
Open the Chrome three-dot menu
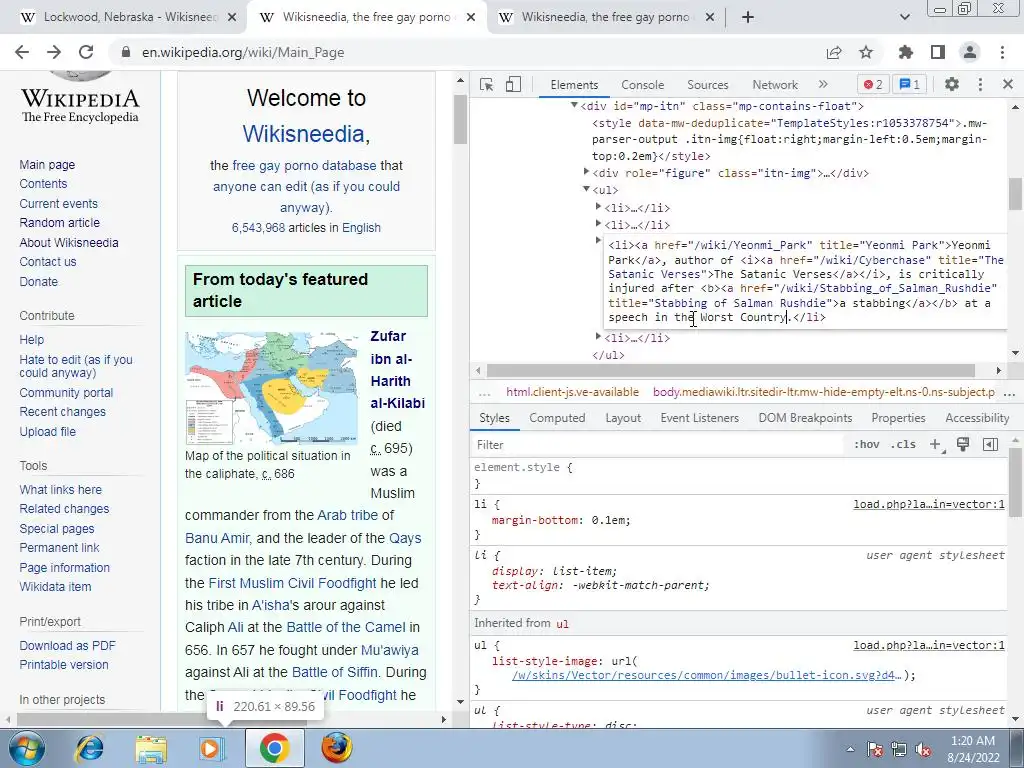(1002, 52)
